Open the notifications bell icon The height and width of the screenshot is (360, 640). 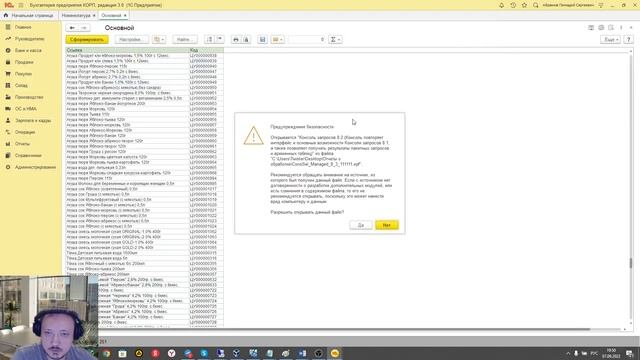501,5
